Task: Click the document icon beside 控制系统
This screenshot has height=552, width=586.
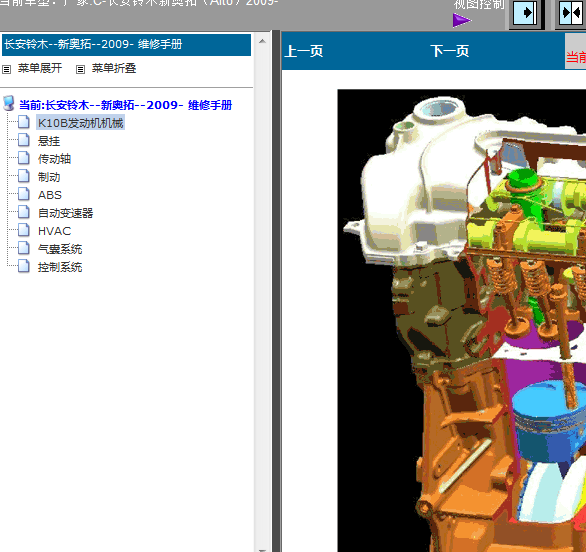Action: [x=24, y=266]
